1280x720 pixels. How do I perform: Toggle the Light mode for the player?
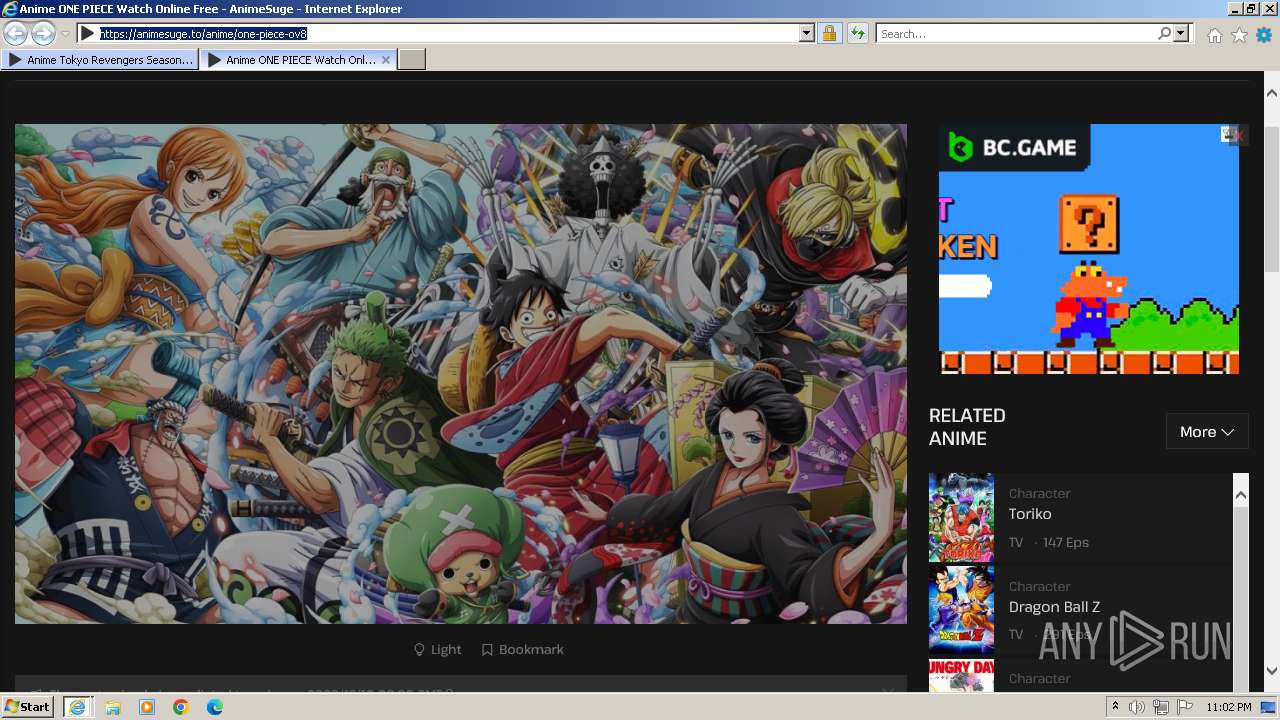click(x=438, y=650)
